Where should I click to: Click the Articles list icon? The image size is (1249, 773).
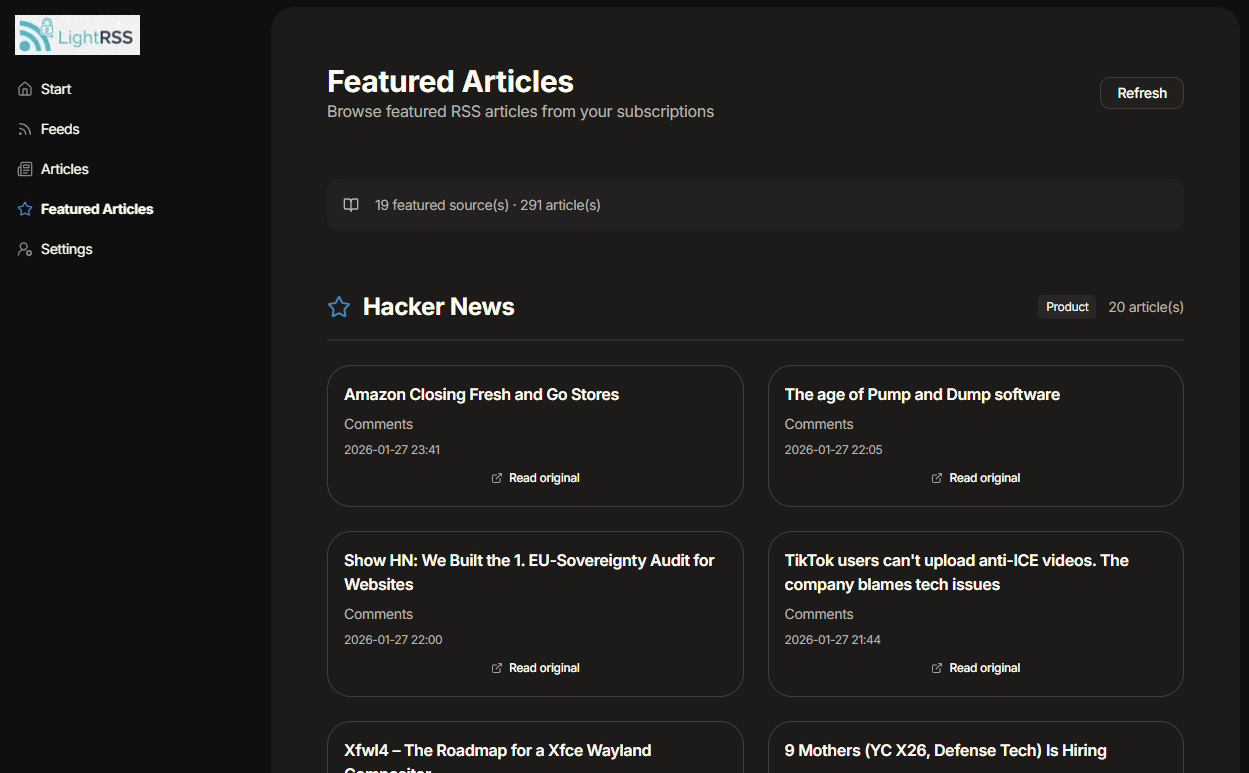point(23,168)
